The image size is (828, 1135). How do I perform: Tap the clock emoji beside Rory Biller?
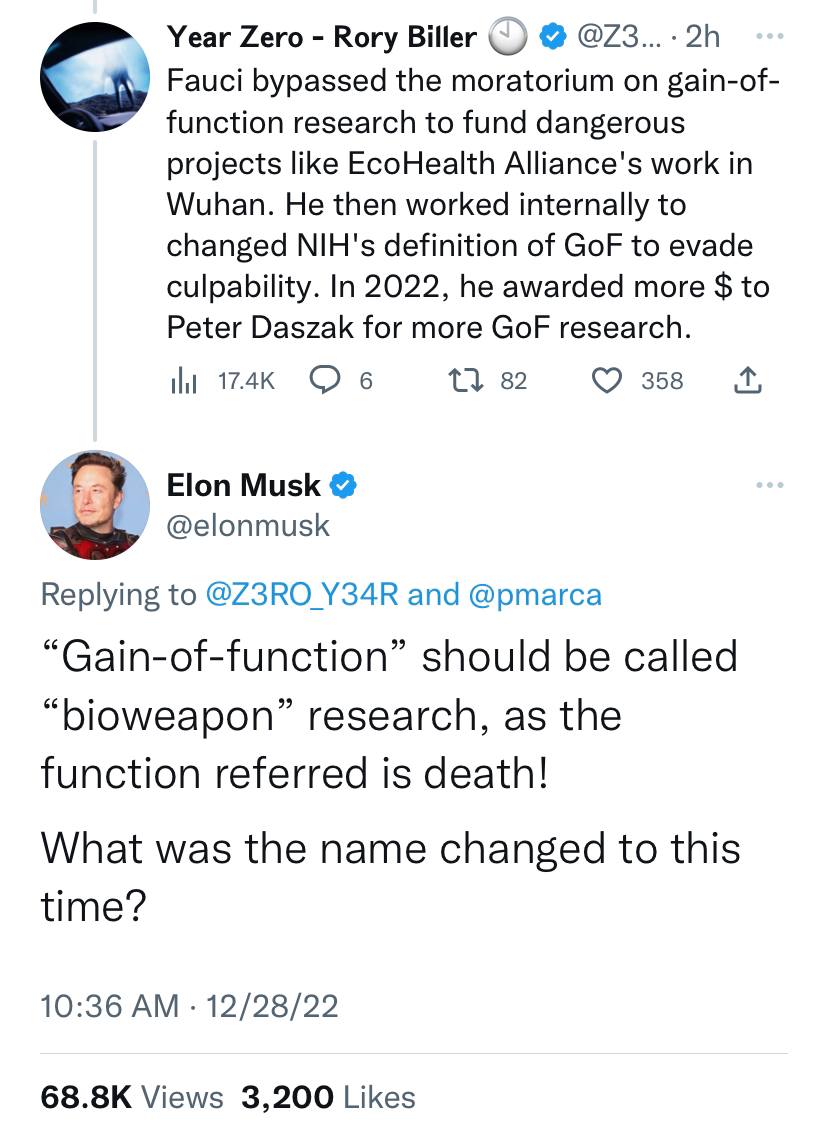508,37
